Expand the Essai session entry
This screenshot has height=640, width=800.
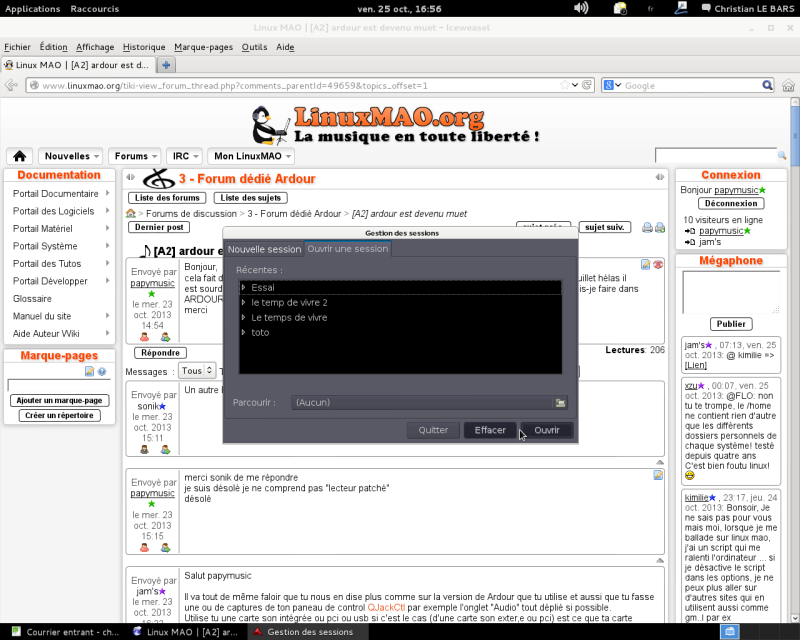pos(244,288)
